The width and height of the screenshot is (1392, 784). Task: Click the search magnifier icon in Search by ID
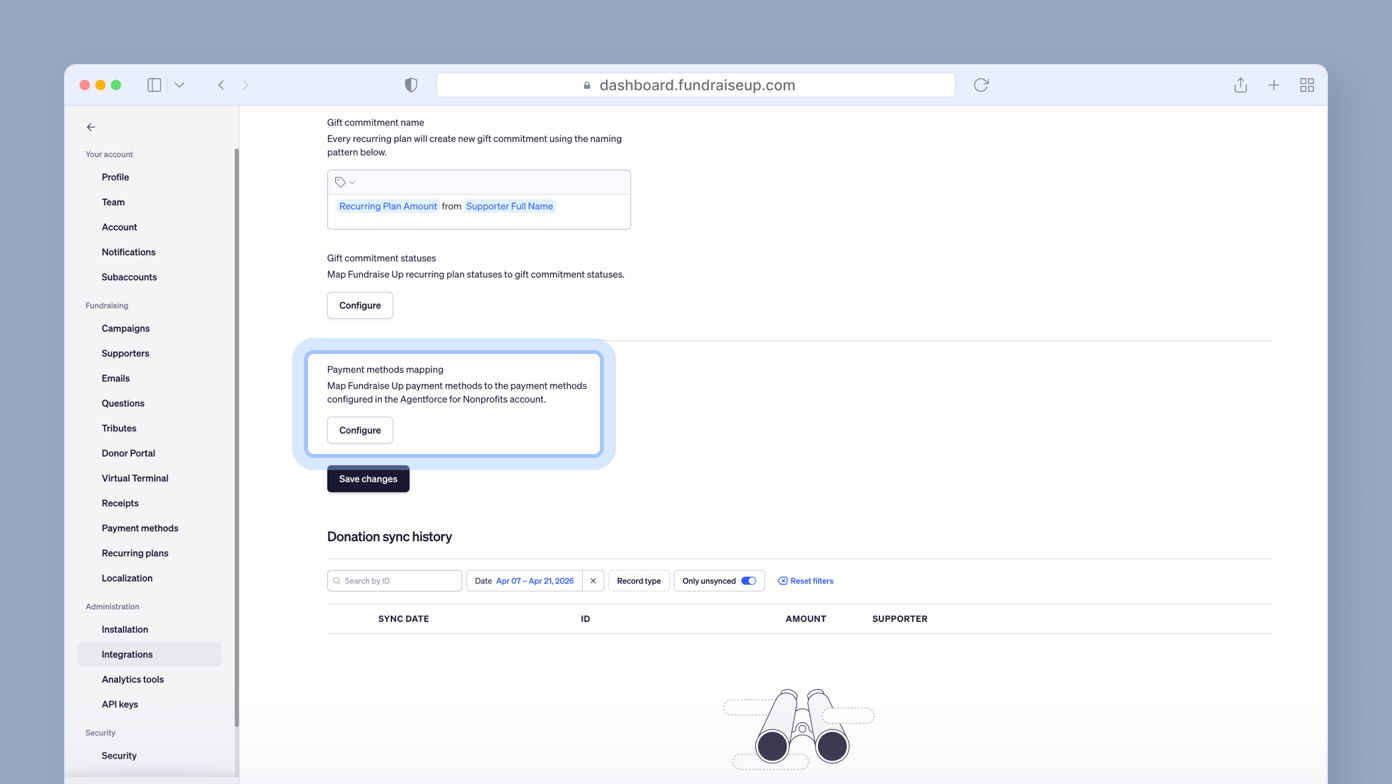tap(336, 580)
